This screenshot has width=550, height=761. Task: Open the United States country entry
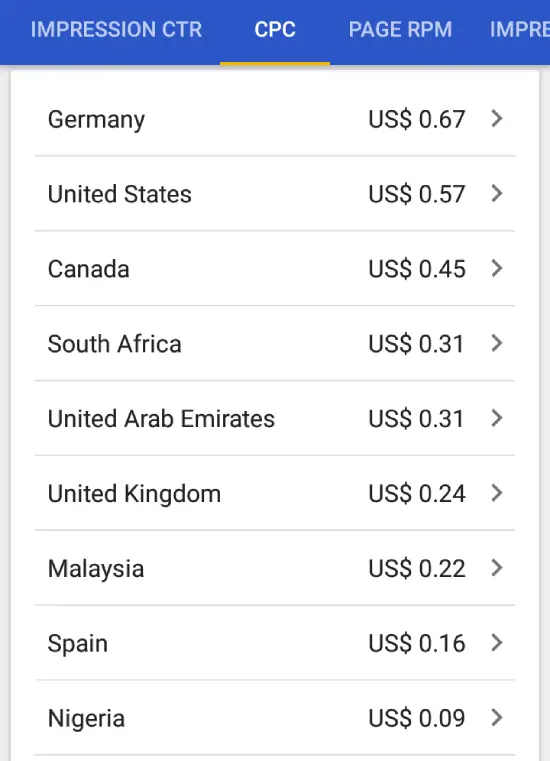coord(275,194)
